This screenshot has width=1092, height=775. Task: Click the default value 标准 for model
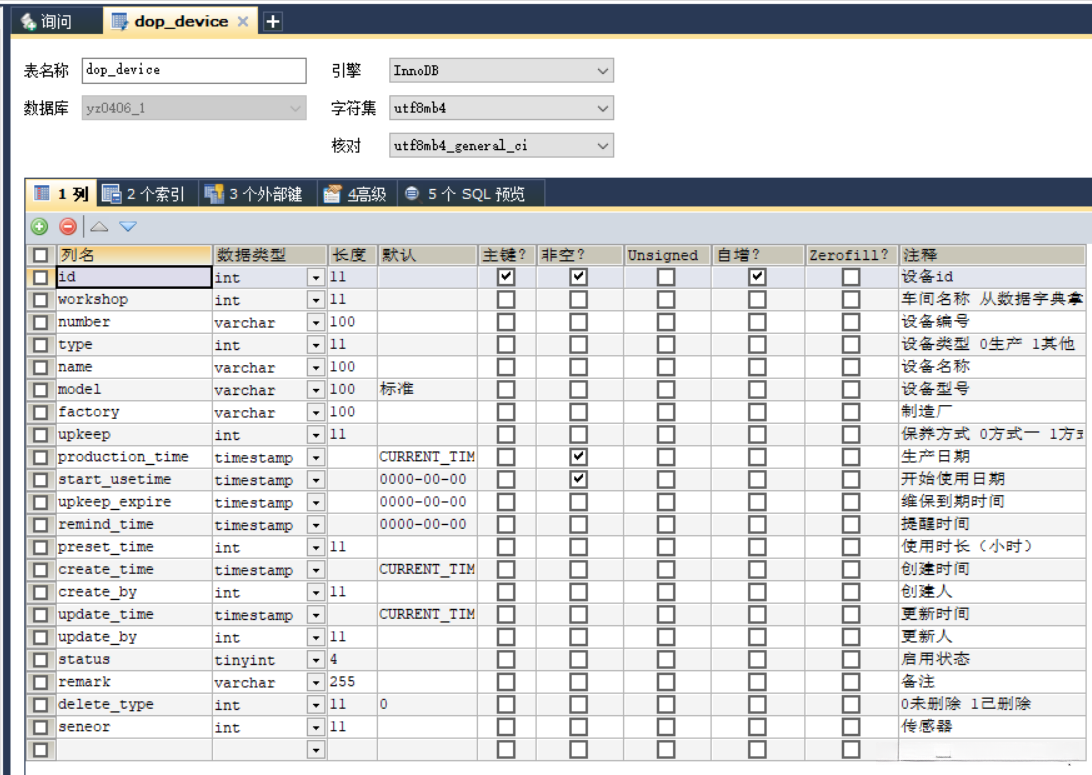pyautogui.click(x=397, y=389)
